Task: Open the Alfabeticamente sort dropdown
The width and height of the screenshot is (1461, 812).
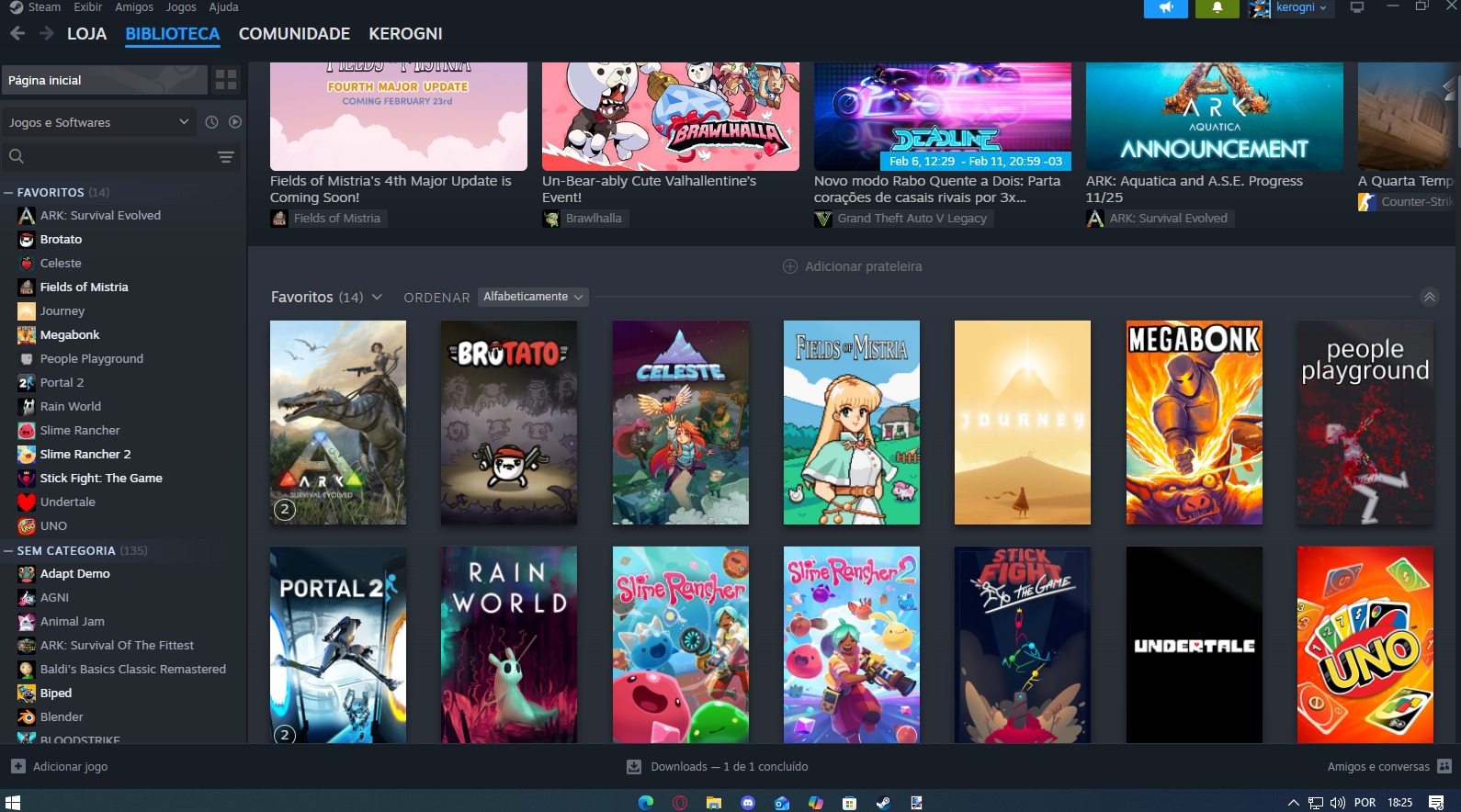Action: tap(533, 297)
